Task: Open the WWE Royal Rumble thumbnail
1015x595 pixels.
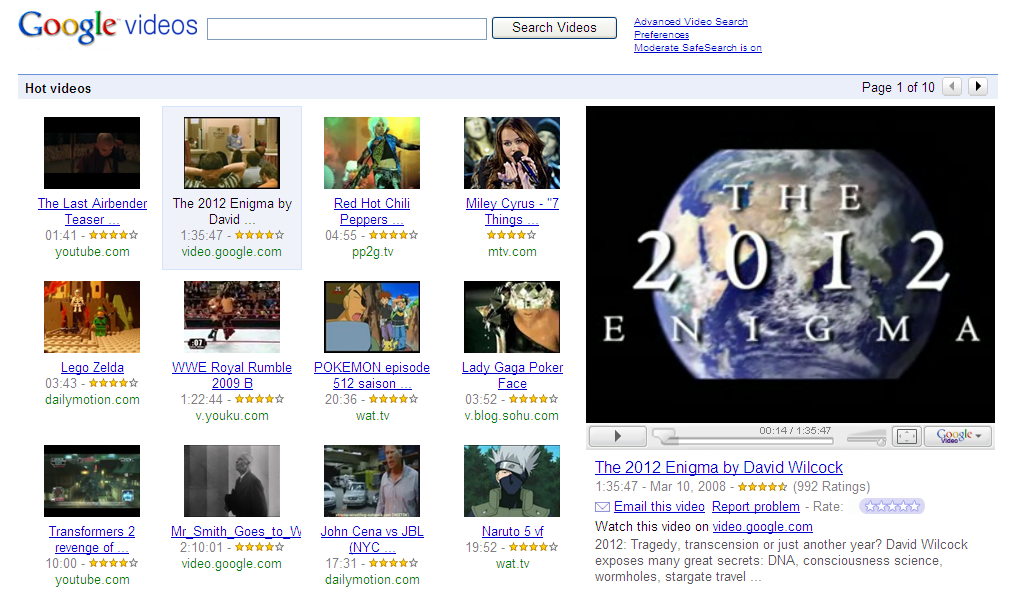Action: coord(232,317)
